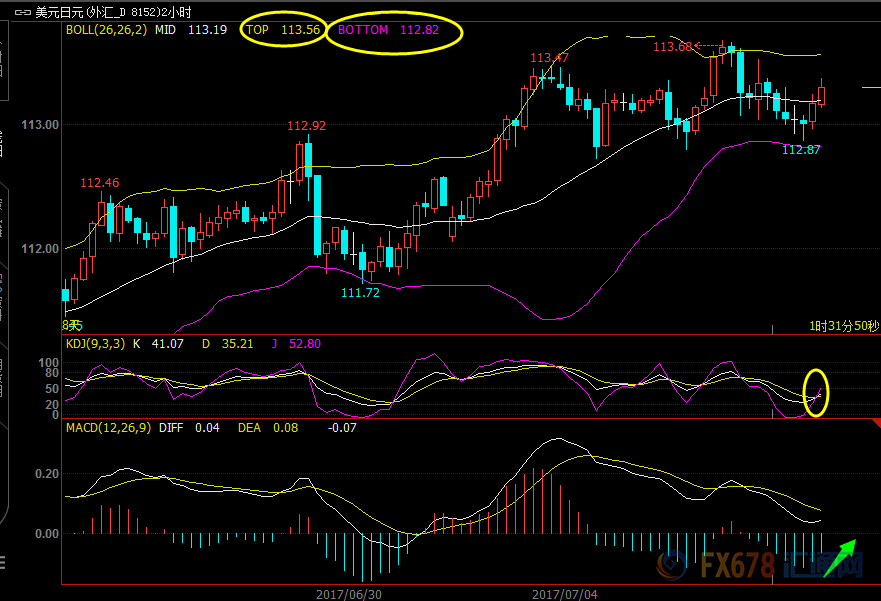The height and width of the screenshot is (601, 881).
Task: Click the 113.47 high price label
Action: pyautogui.click(x=550, y=57)
